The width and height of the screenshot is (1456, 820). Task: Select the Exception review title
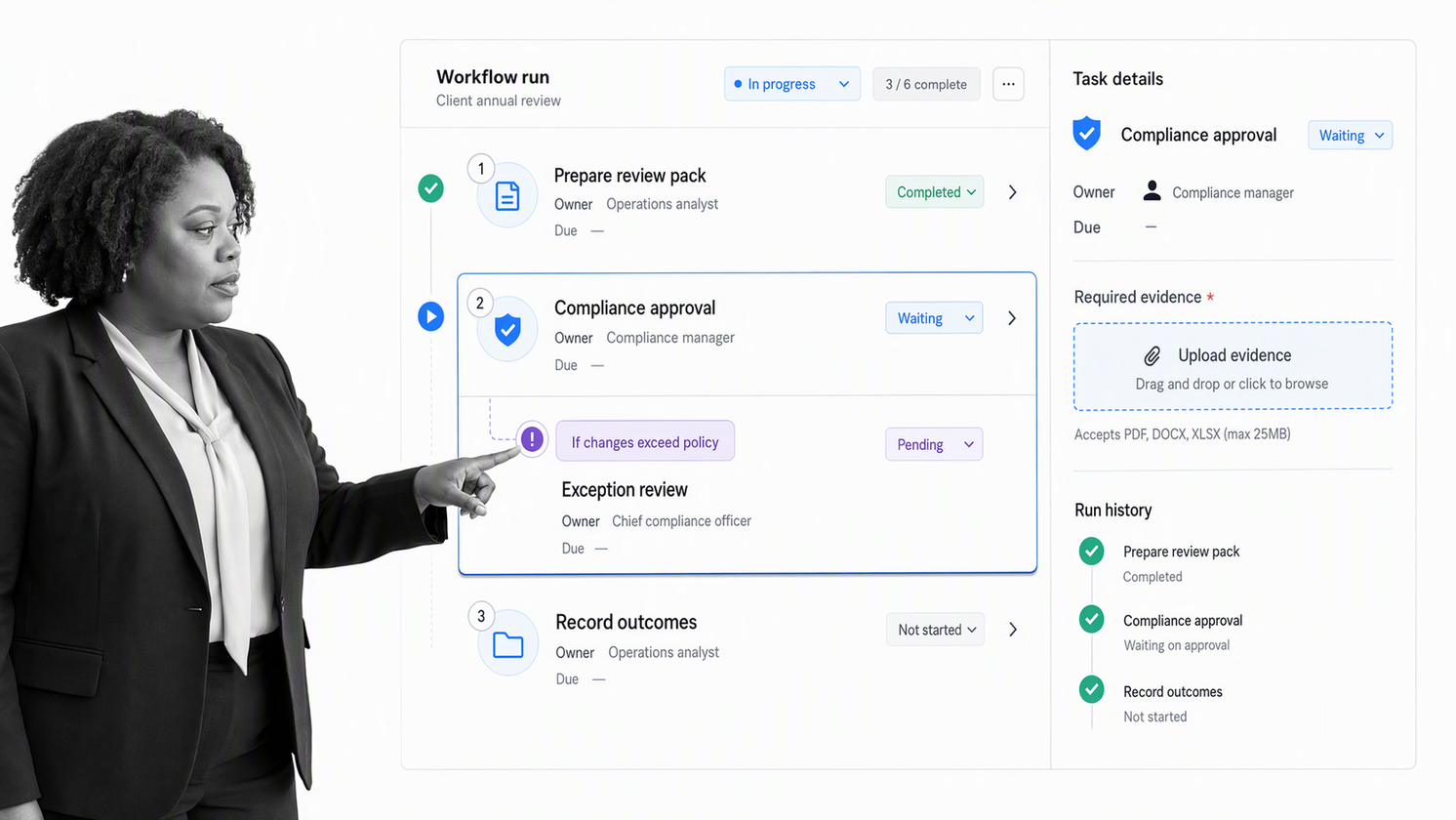(625, 490)
